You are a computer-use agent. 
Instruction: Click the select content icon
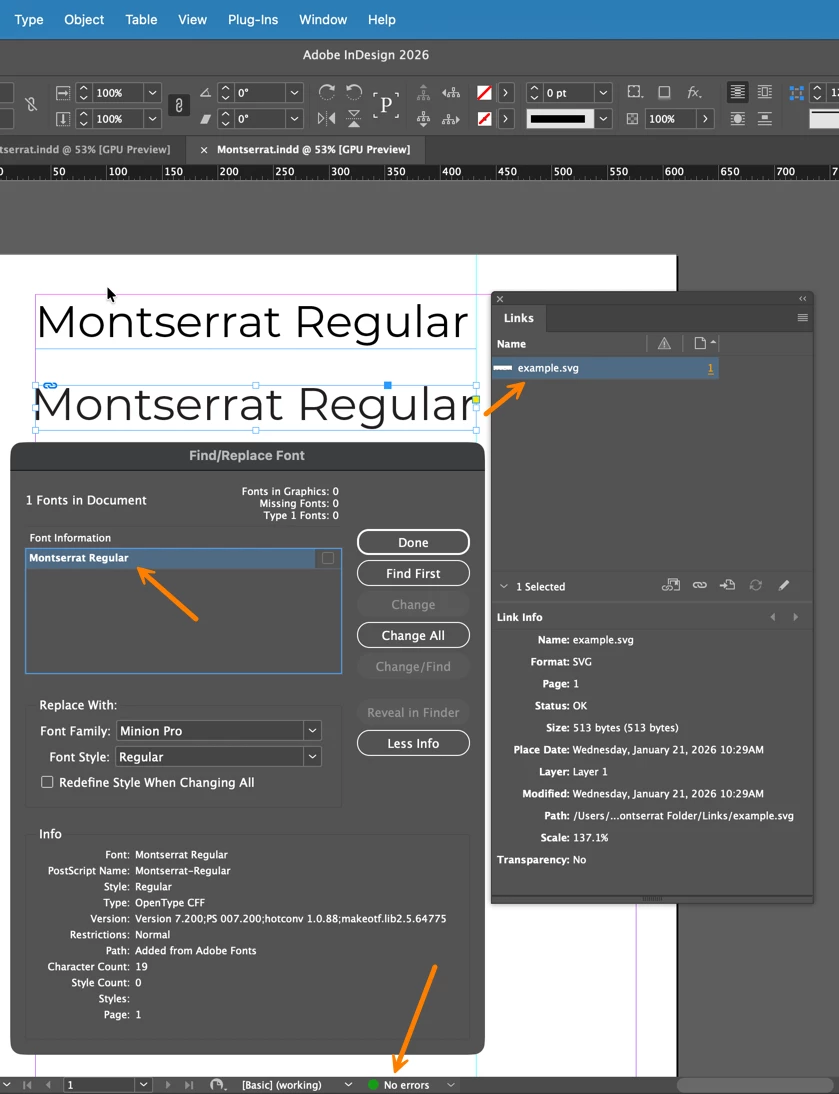tap(423, 119)
